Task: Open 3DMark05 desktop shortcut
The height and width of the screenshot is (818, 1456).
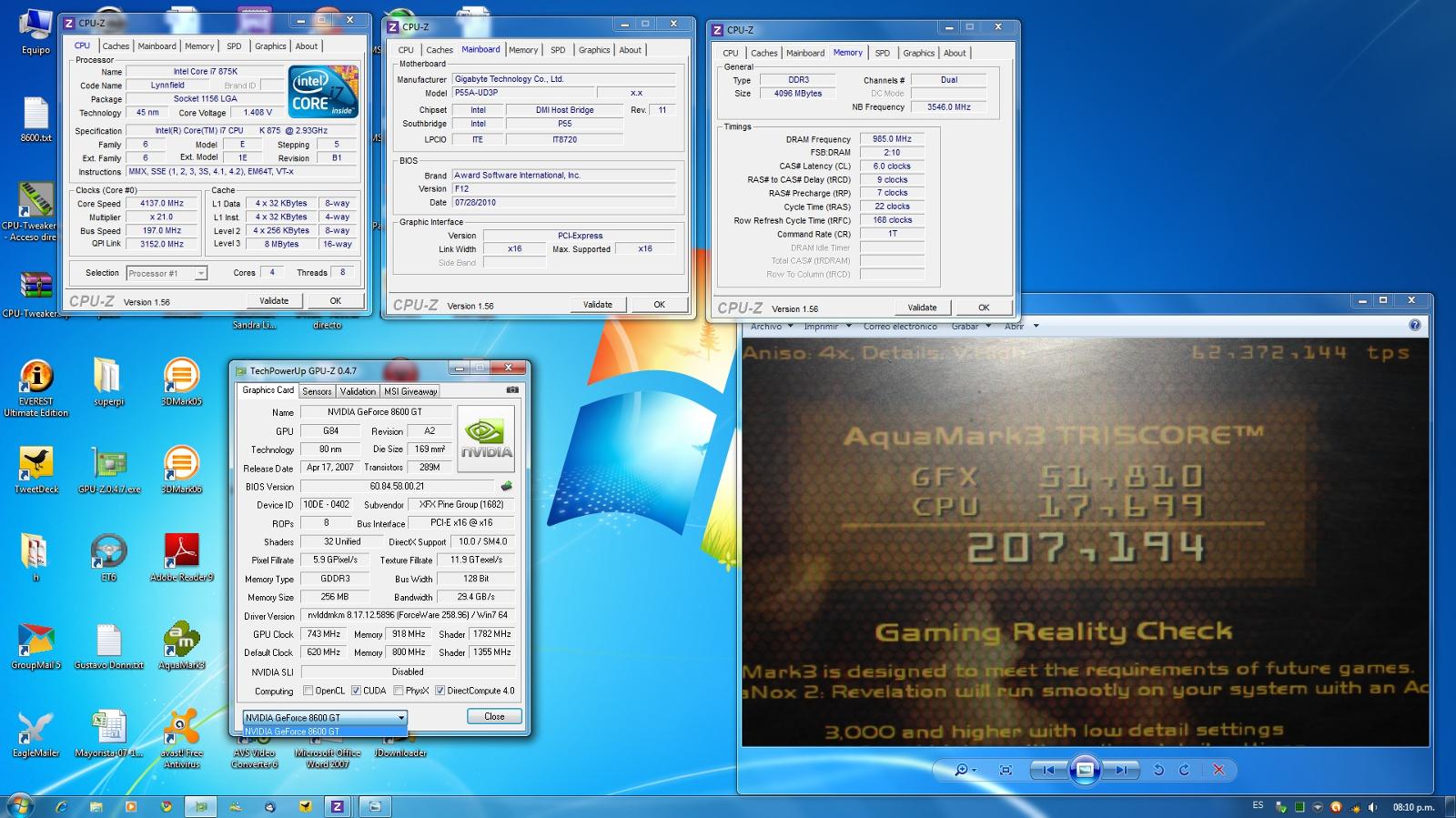Action: 181,382
